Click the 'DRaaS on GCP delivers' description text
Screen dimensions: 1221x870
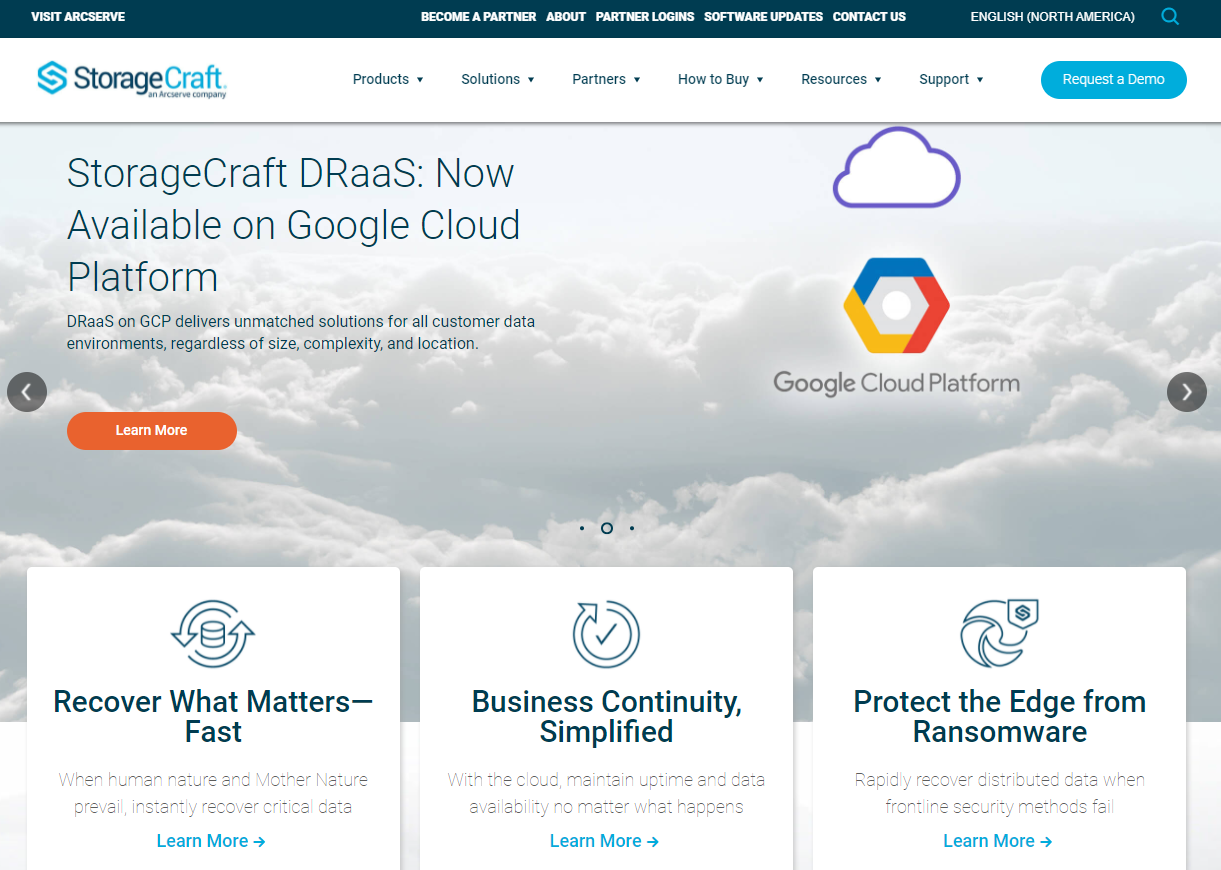[301, 332]
